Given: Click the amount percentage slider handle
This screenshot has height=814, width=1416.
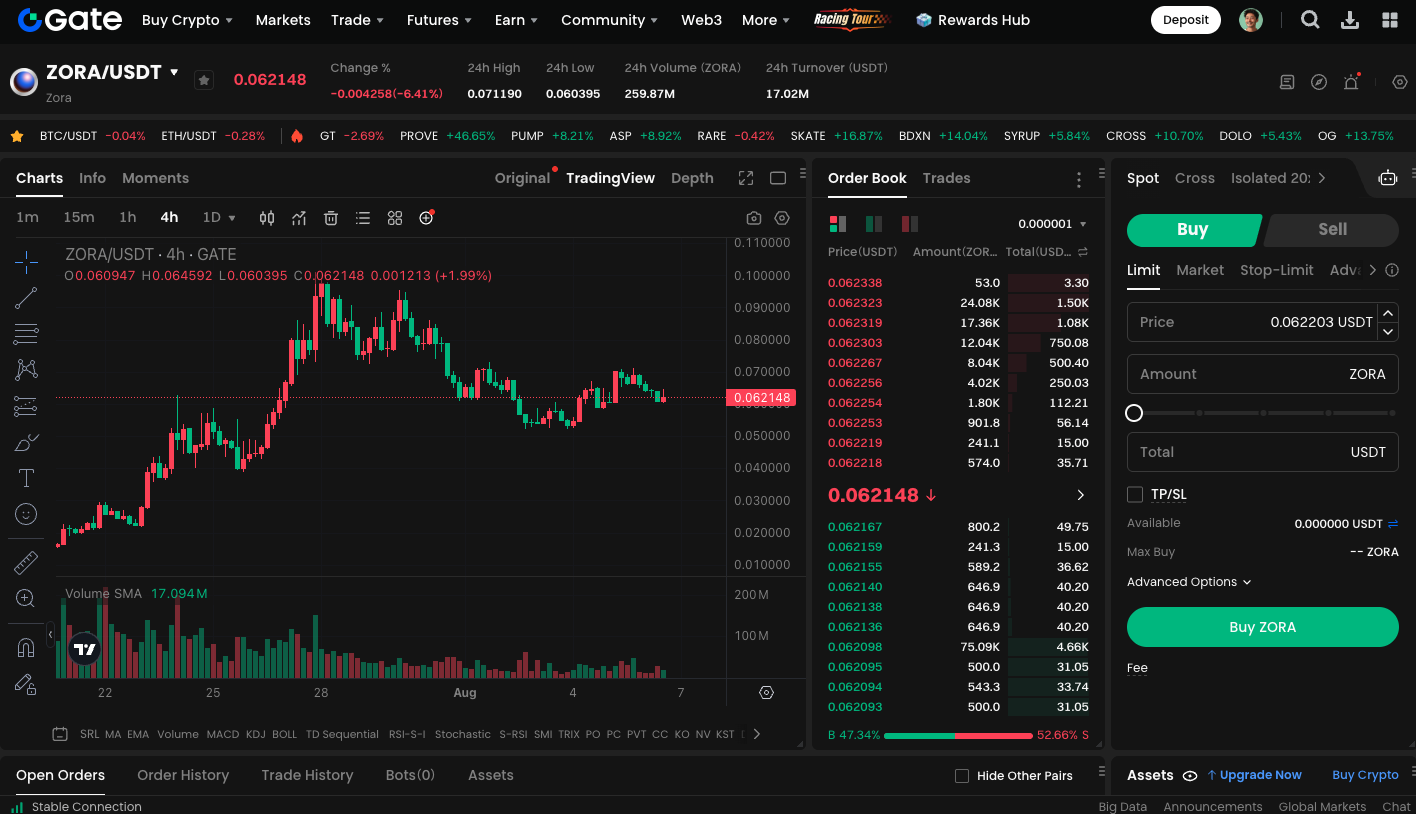Looking at the screenshot, I should point(1134,413).
